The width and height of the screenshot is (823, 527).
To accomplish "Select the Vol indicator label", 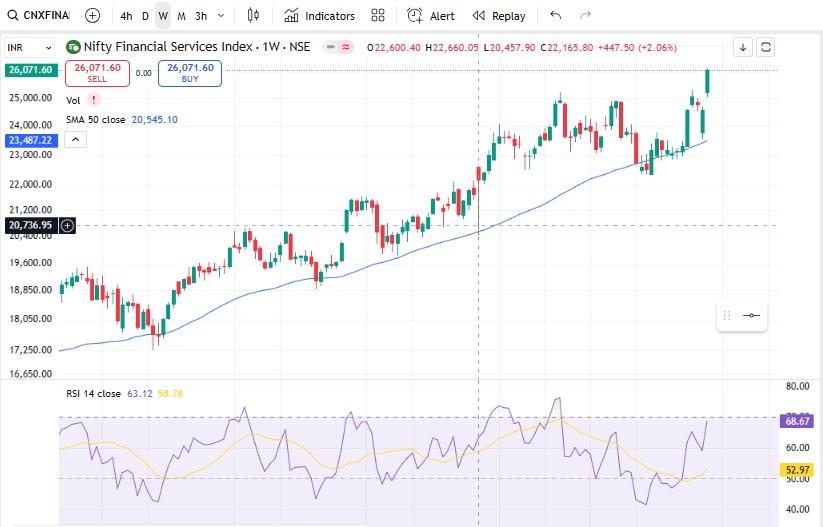I will (x=73, y=100).
